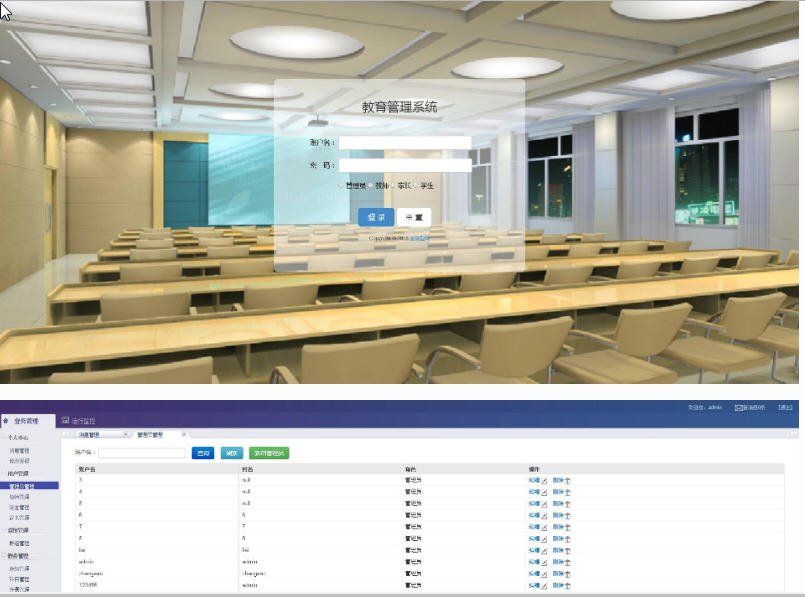Screen dimensions: 805x597
Task: Click the blue 查询 search button
Action: [x=203, y=453]
